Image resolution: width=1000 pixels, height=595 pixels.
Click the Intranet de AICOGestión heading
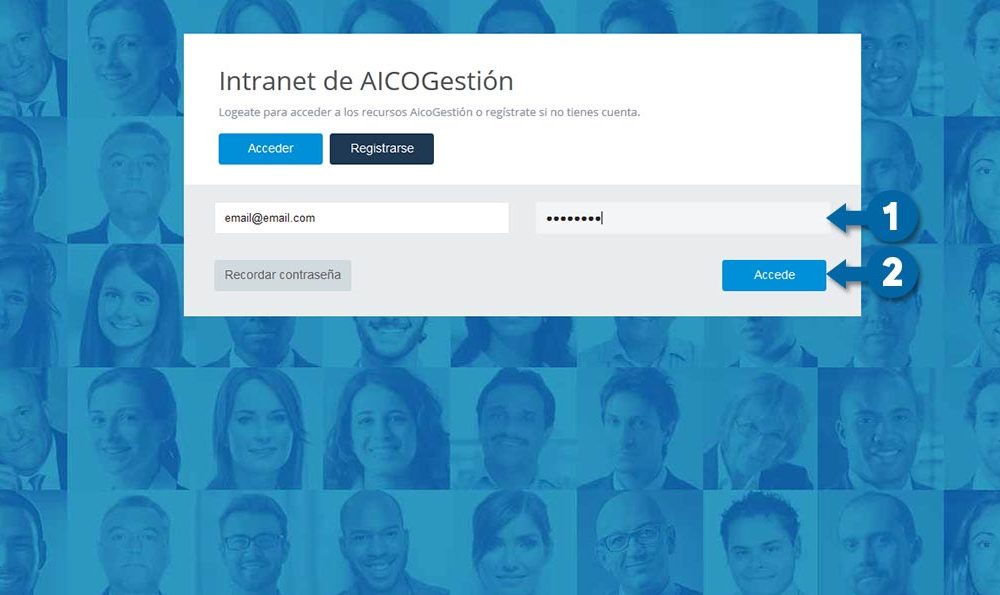pos(366,81)
